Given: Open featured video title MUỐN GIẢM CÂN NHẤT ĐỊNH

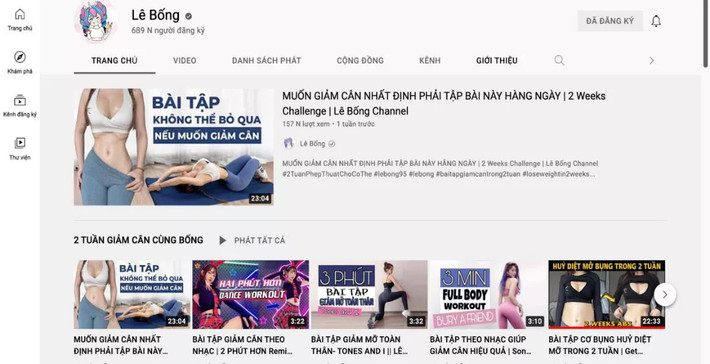Looking at the screenshot, I should (444, 103).
